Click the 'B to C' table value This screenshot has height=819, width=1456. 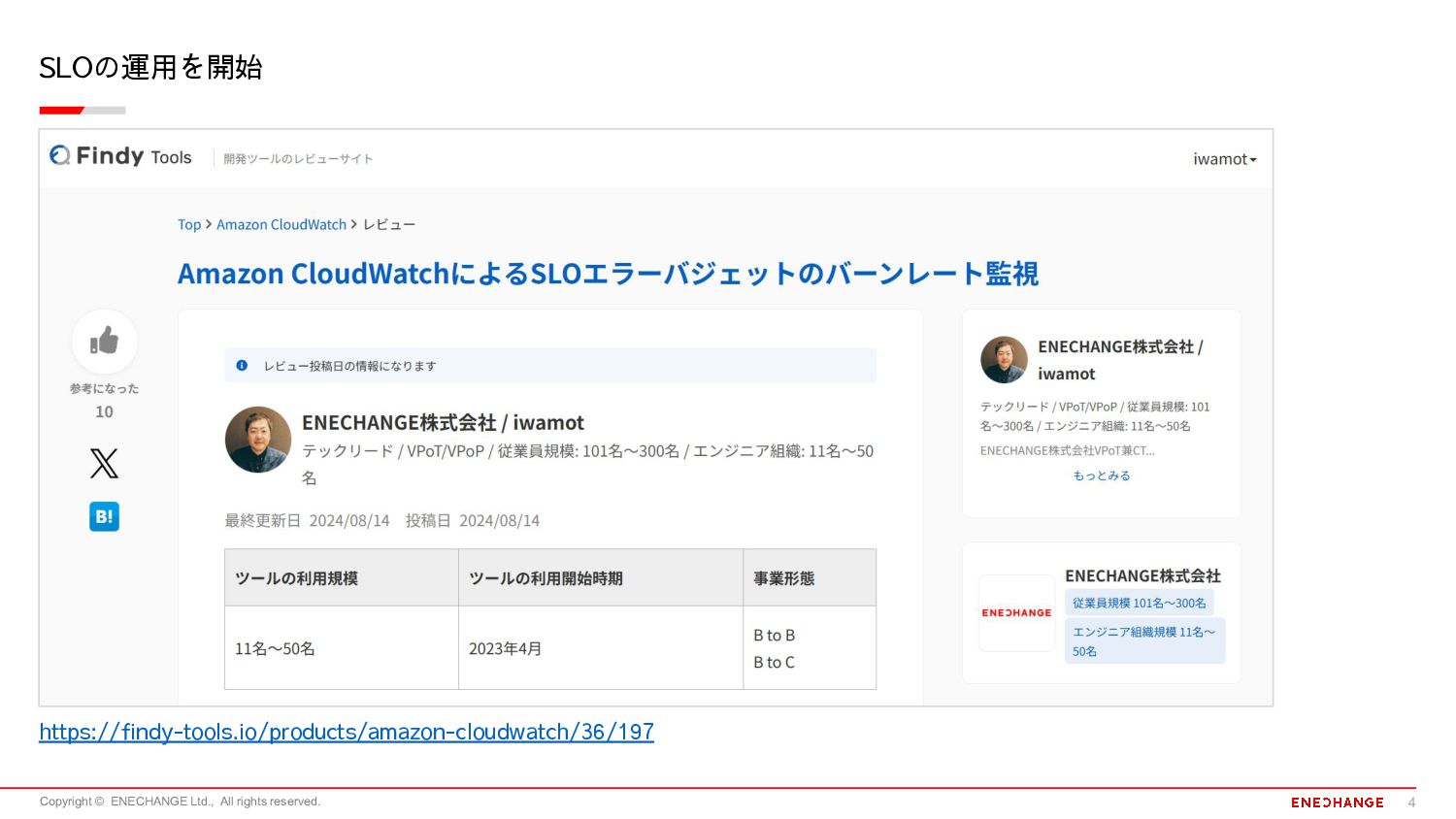coord(774,662)
